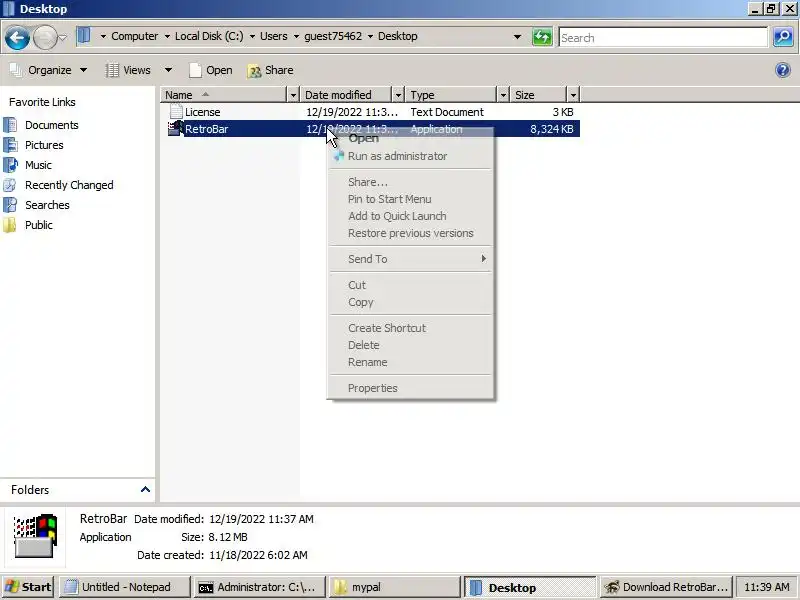800x600 pixels.
Task: Click the folder icon in address bar
Action: tap(84, 36)
